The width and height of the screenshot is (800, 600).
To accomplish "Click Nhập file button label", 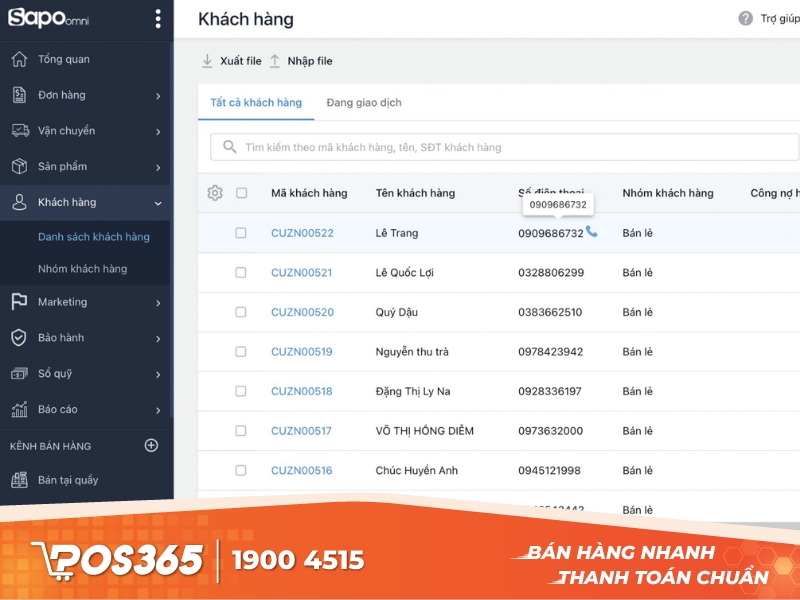I will pos(310,61).
